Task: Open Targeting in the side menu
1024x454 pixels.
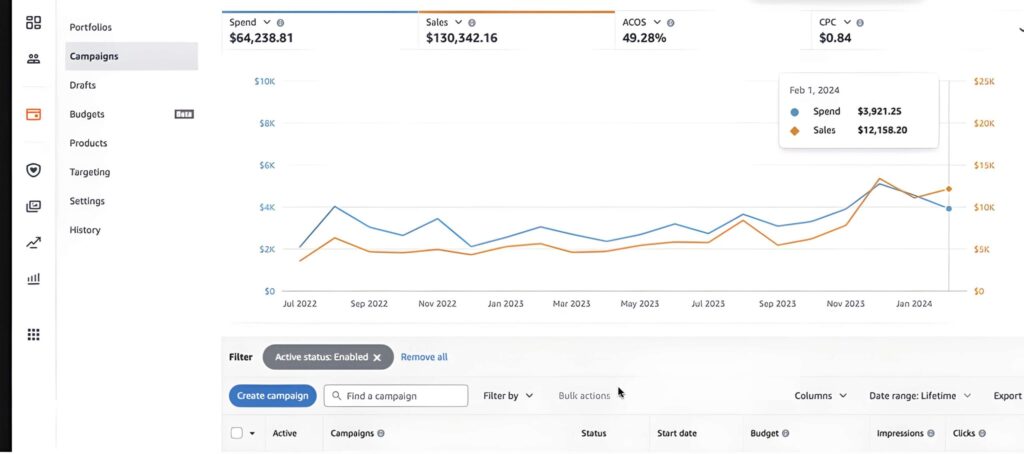Action: tap(90, 172)
